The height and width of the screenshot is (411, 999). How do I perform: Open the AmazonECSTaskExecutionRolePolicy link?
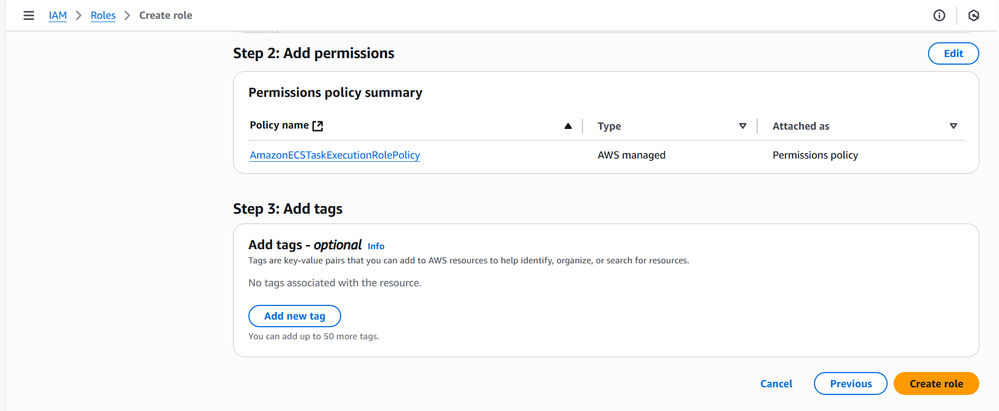[334, 155]
